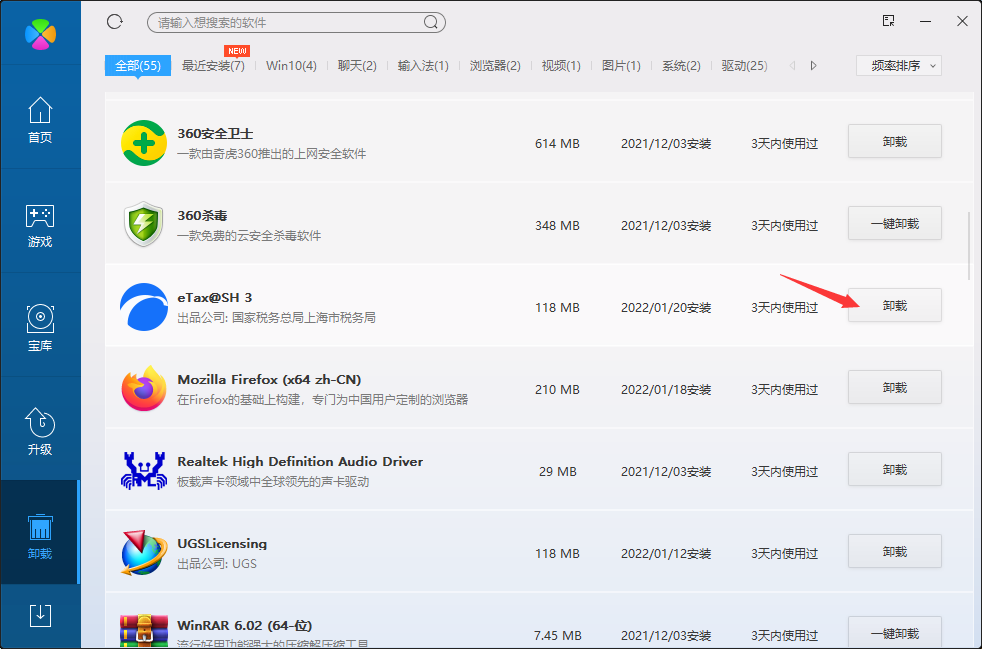Image resolution: width=982 pixels, height=649 pixels.
Task: Click the refresh icon beside search box
Action: click(115, 22)
